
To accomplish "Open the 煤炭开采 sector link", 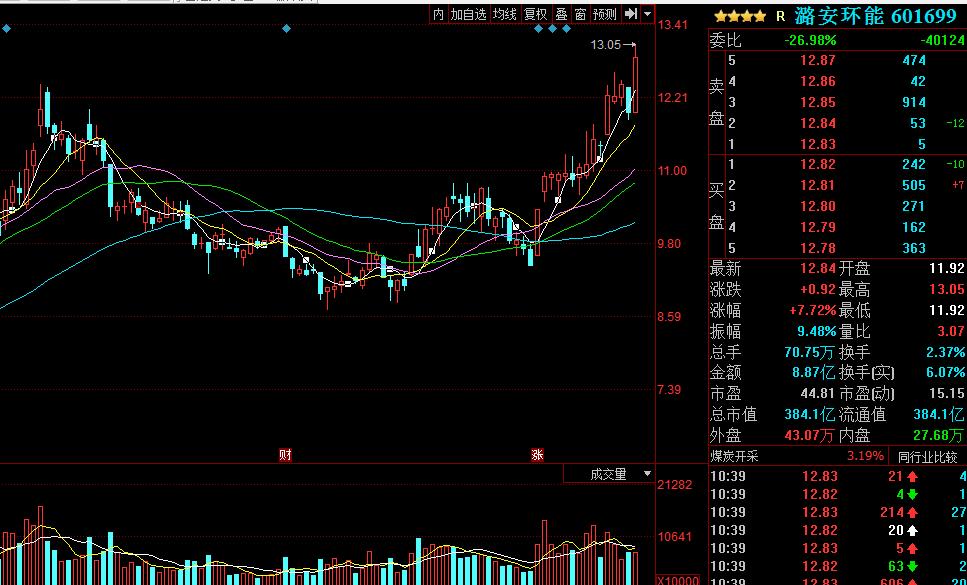I will [735, 457].
